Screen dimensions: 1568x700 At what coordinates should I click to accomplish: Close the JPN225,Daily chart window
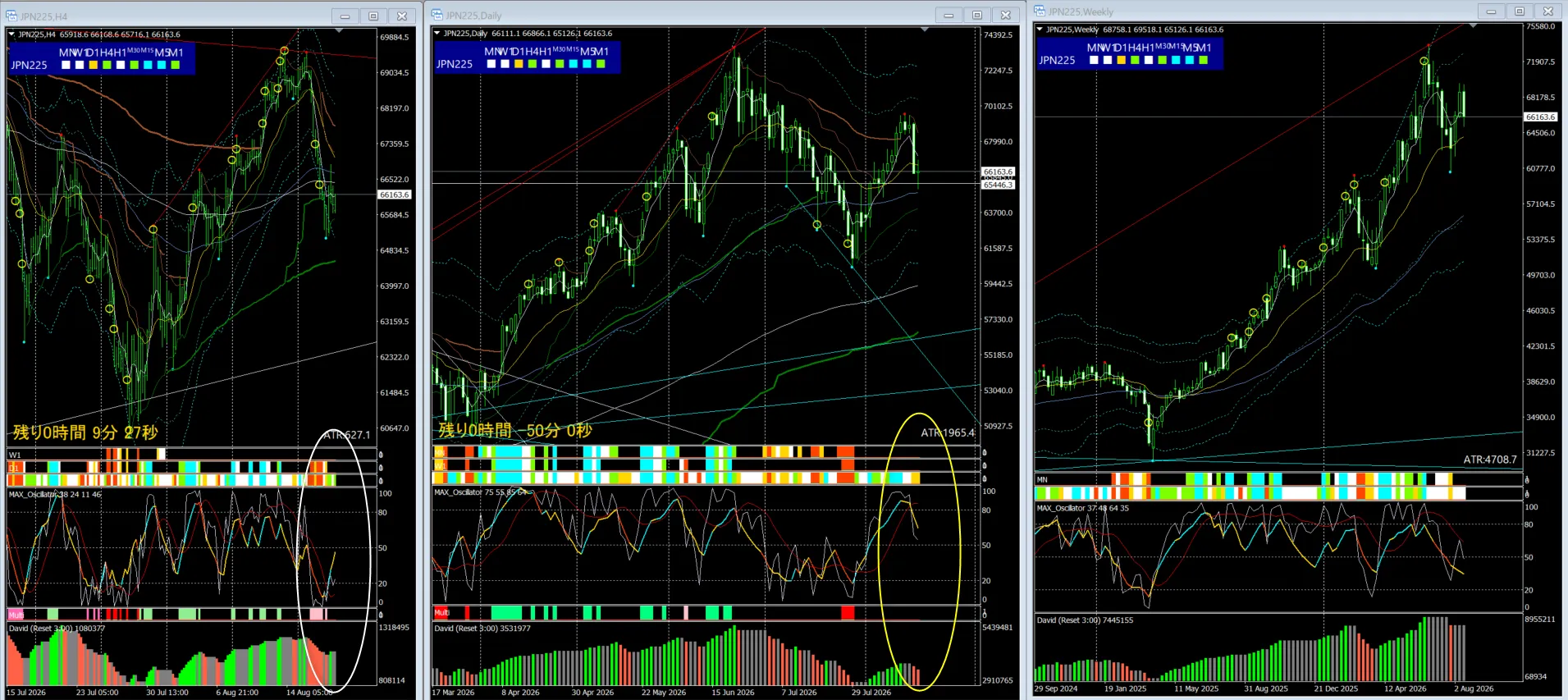tap(1006, 15)
